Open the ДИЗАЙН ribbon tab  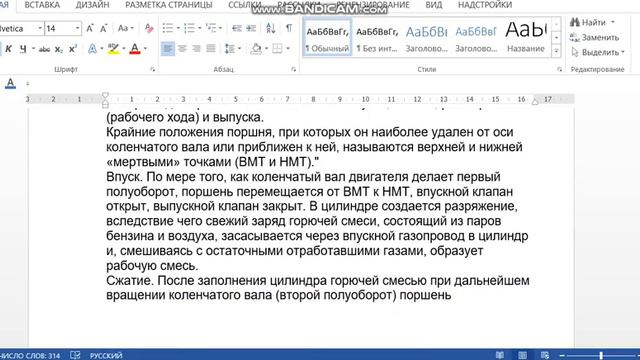(92, 5)
